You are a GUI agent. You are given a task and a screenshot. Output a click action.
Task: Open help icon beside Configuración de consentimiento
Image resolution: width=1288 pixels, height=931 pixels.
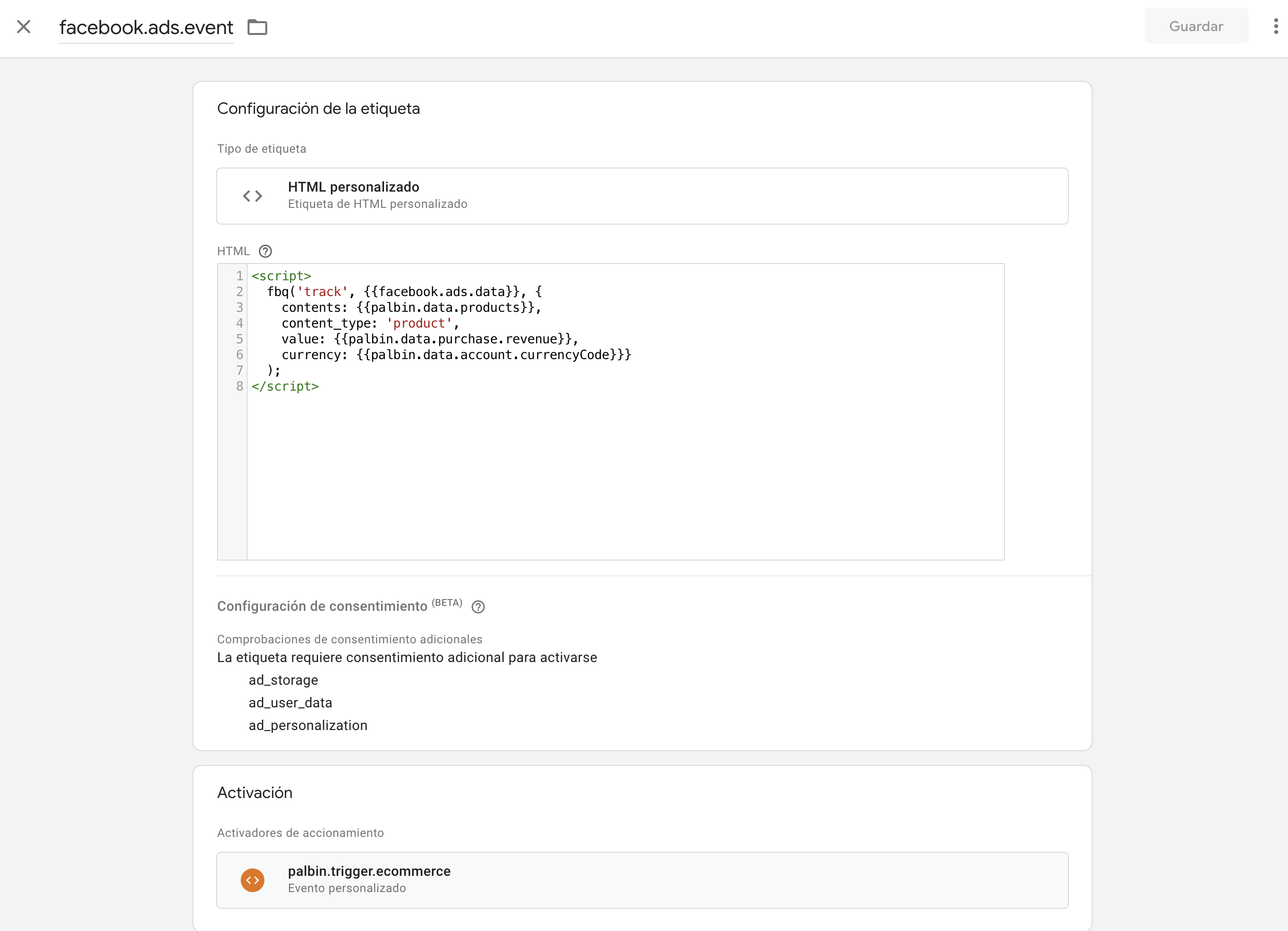click(x=478, y=607)
